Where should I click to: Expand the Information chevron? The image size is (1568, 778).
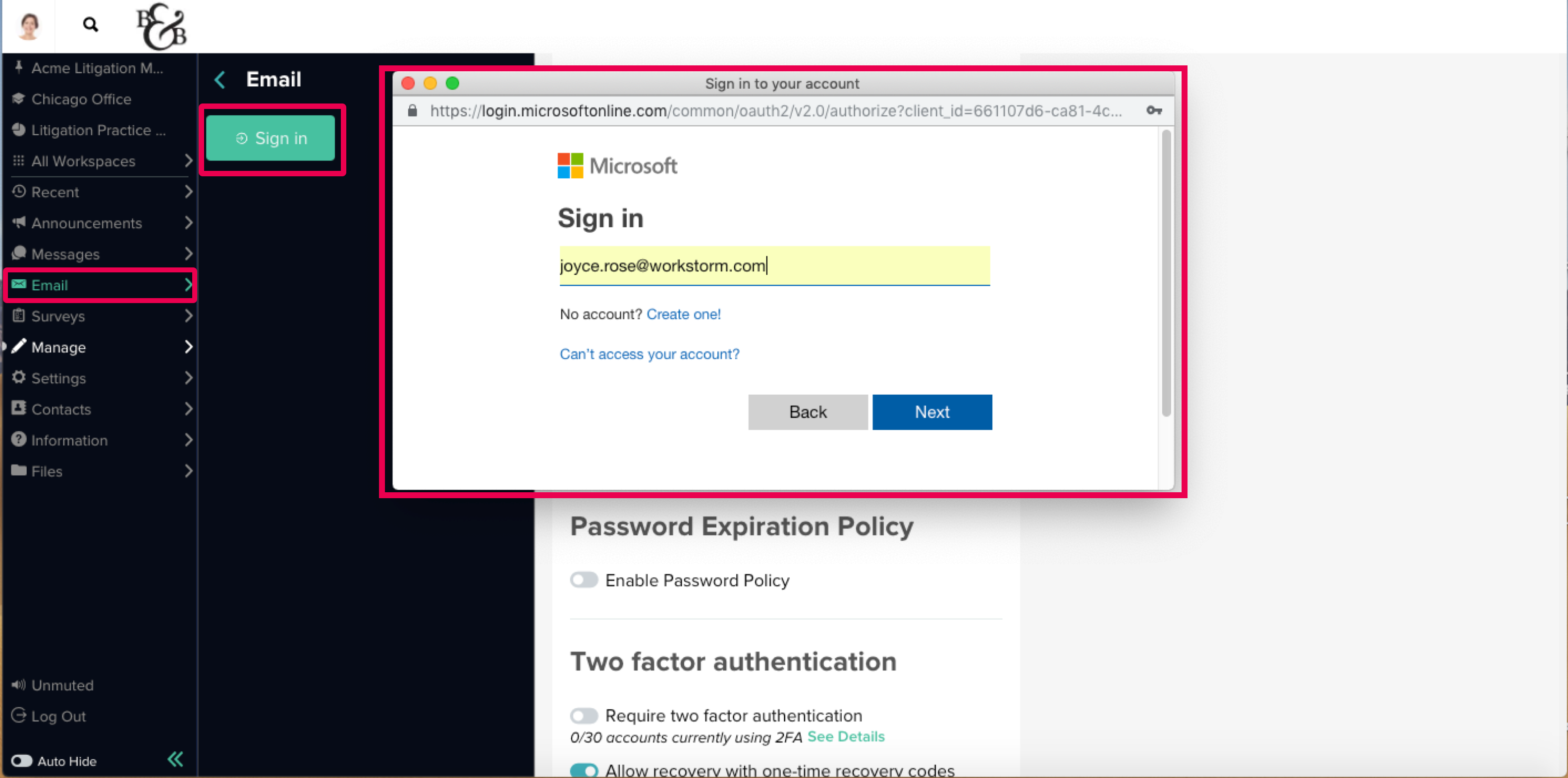[188, 440]
